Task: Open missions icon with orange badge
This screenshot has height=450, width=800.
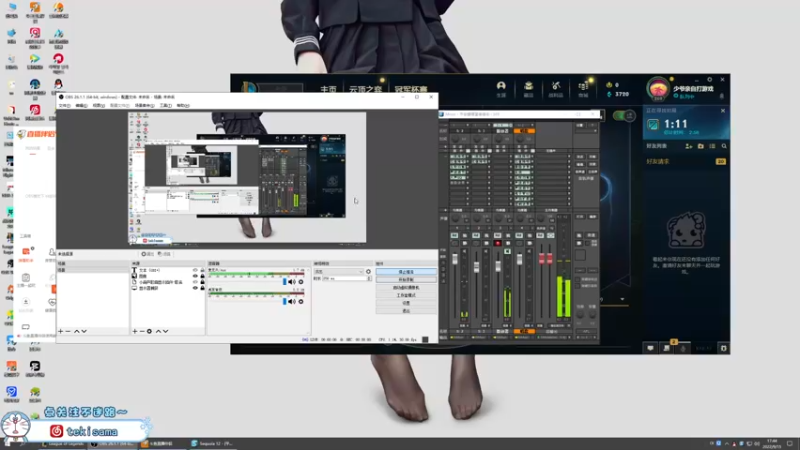Action: (x=666, y=348)
